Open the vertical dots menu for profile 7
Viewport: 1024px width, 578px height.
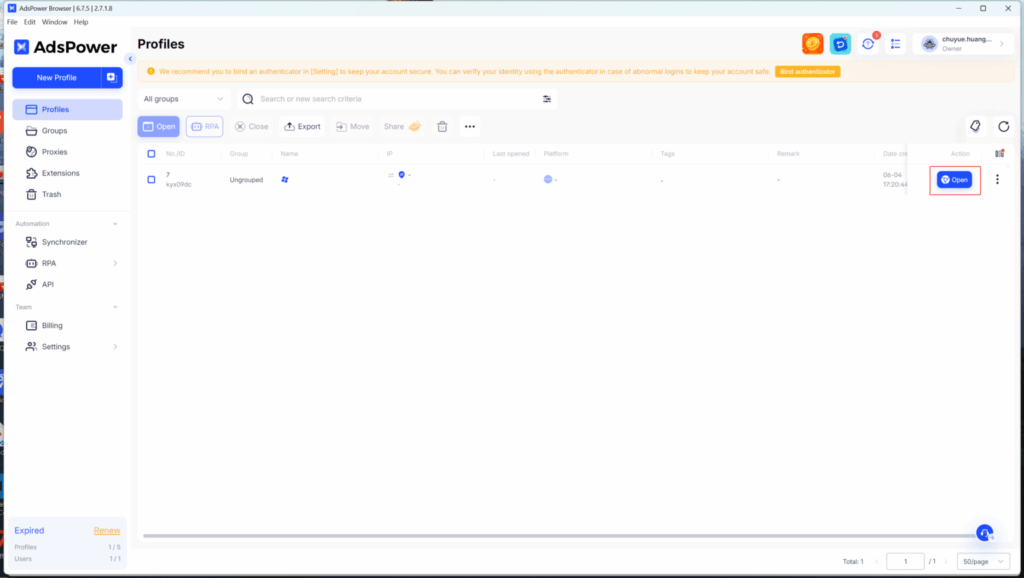(997, 179)
